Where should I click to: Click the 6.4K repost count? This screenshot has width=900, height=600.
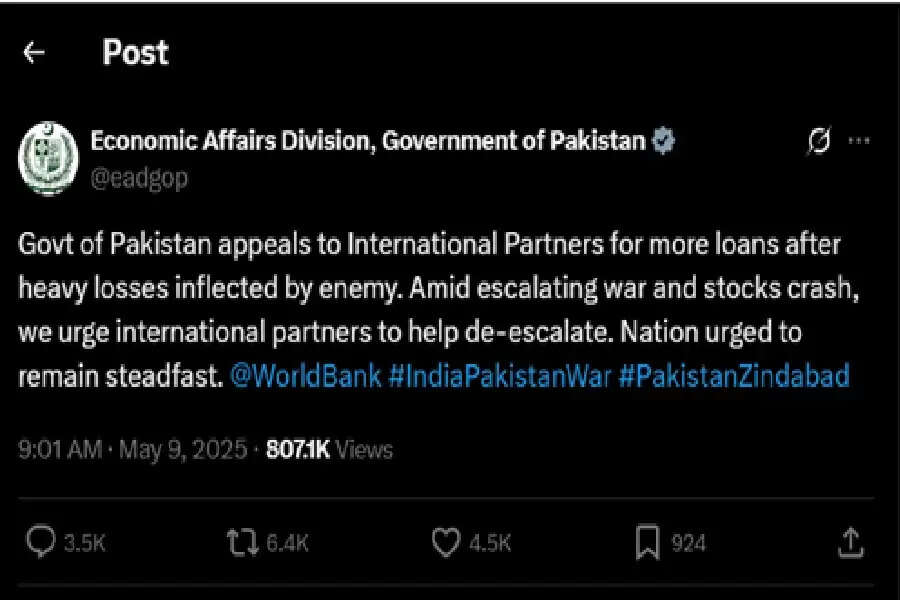tap(288, 543)
